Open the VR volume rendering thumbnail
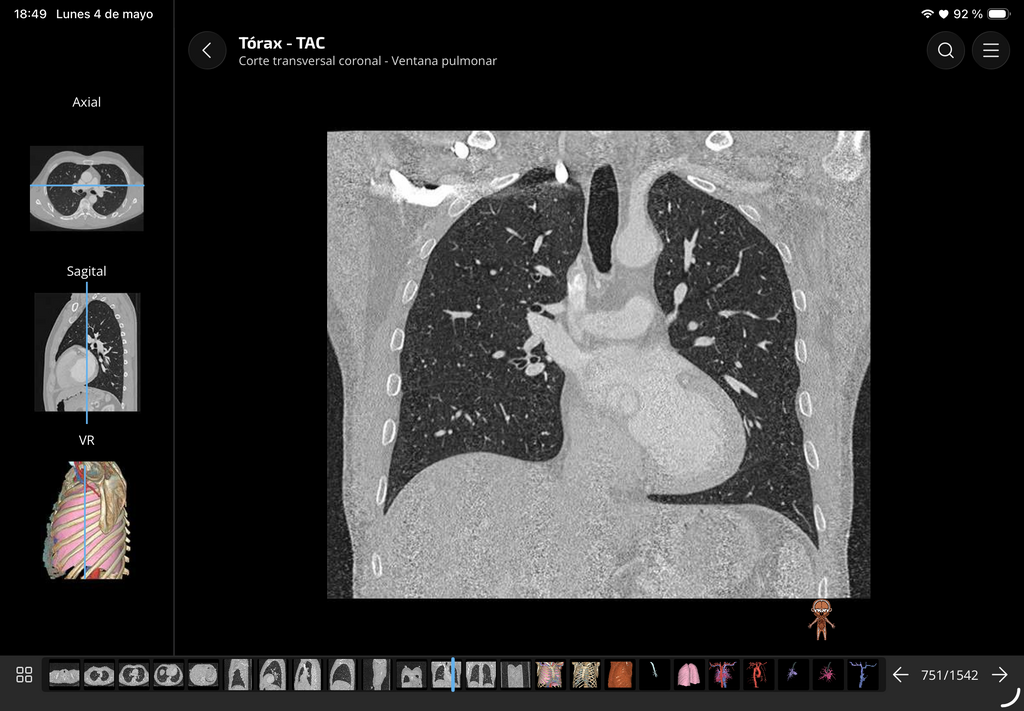1024x711 pixels. pyautogui.click(x=87, y=520)
